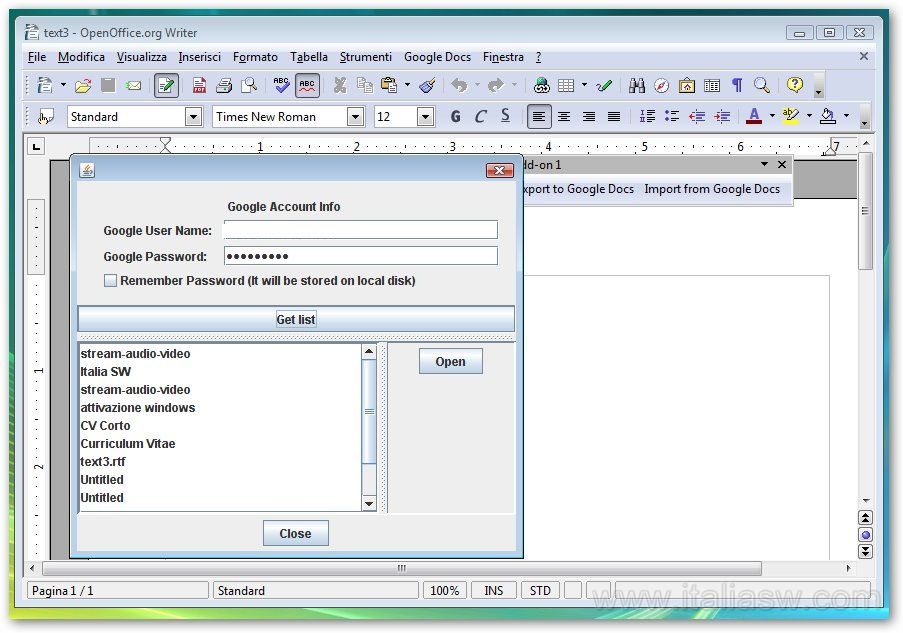
Task: Open the Table dropdown arrow
Action: 584,85
